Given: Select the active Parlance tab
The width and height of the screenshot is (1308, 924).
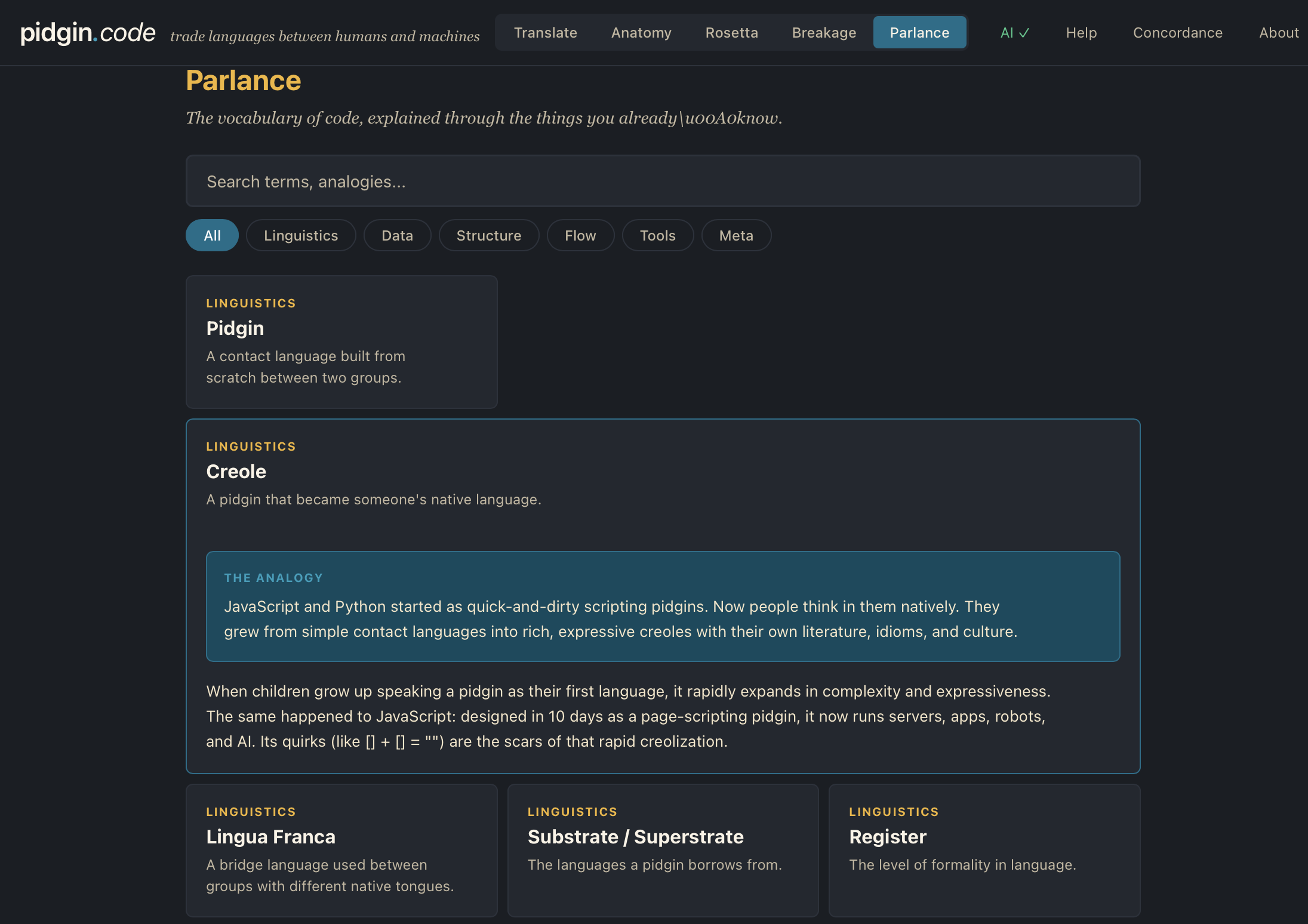Looking at the screenshot, I should (x=919, y=32).
